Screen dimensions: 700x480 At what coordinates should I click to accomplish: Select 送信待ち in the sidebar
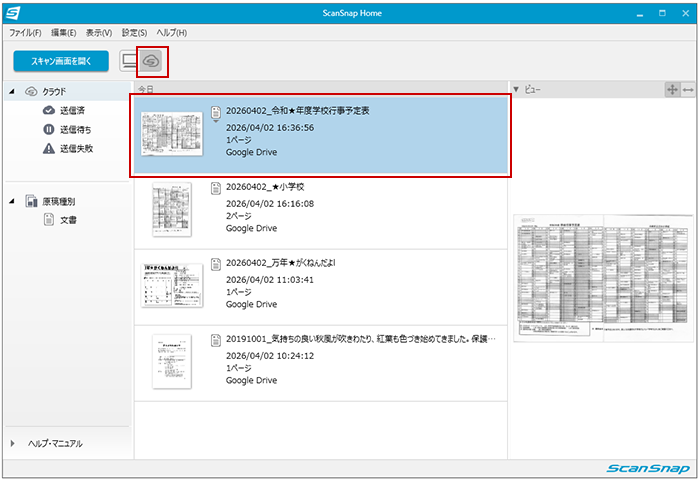[x=76, y=129]
